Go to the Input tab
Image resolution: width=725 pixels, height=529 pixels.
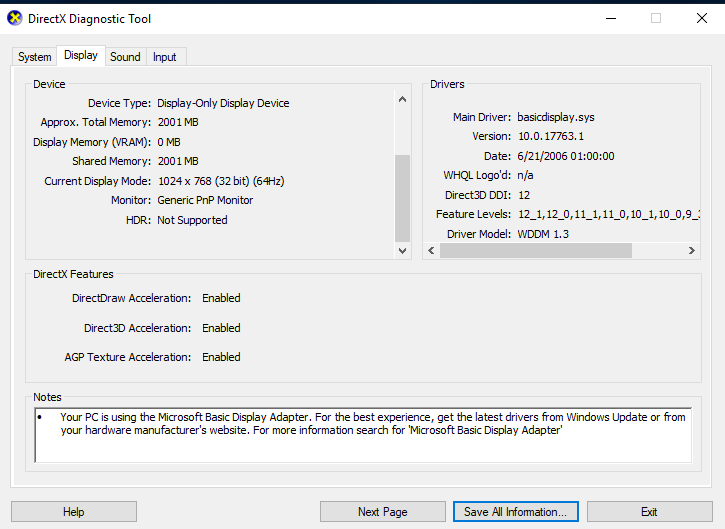pos(165,57)
